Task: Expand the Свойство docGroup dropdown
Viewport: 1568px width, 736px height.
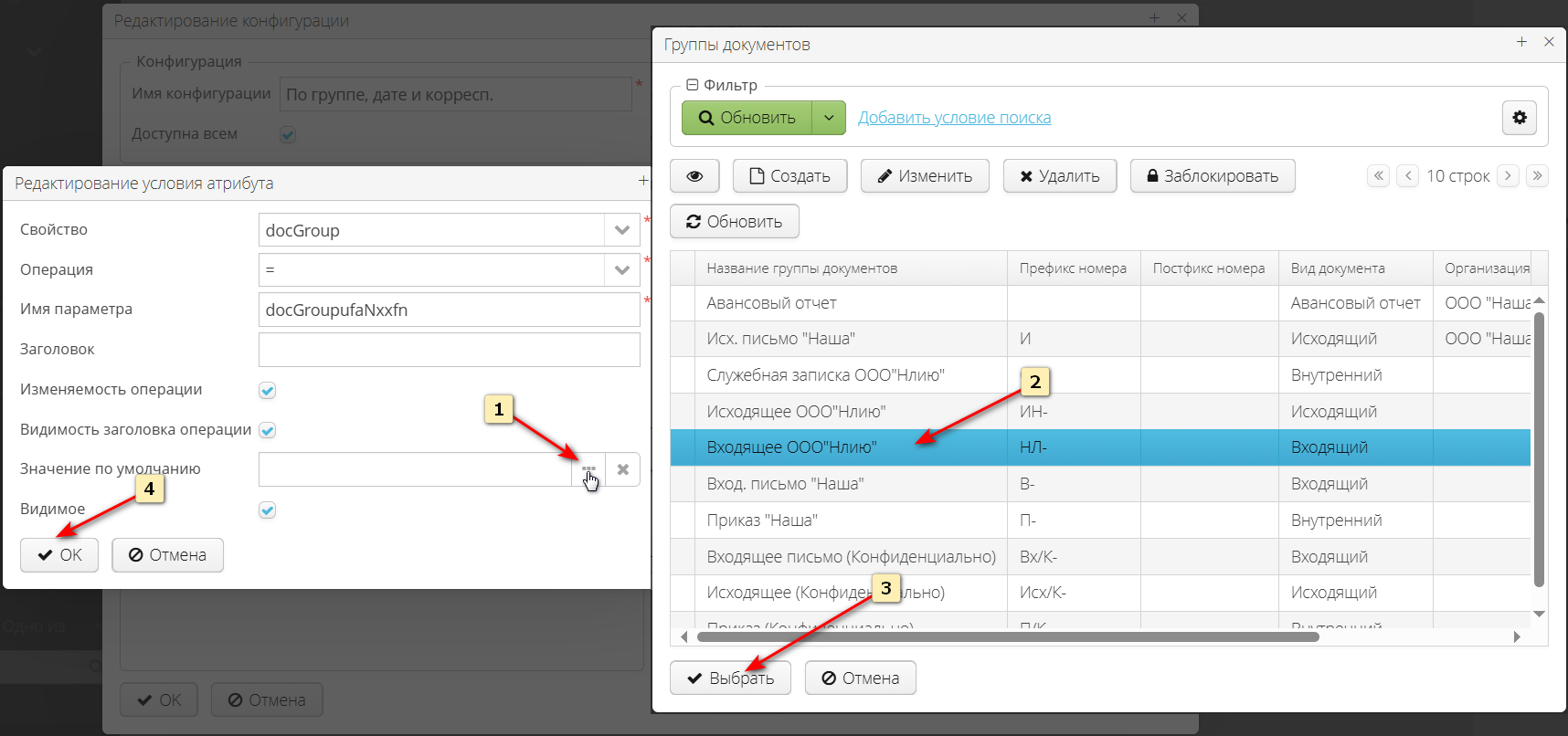Action: coord(622,230)
